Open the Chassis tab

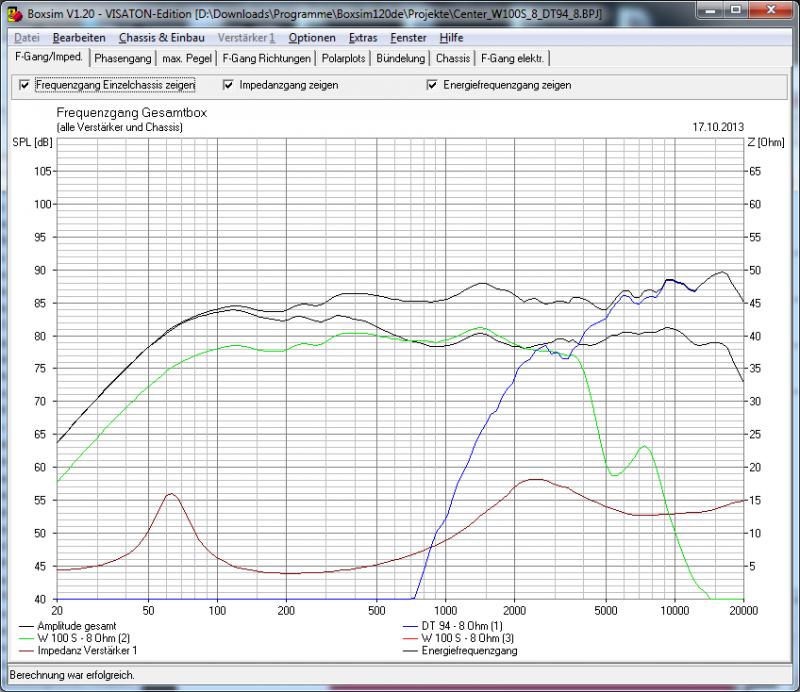[x=453, y=58]
